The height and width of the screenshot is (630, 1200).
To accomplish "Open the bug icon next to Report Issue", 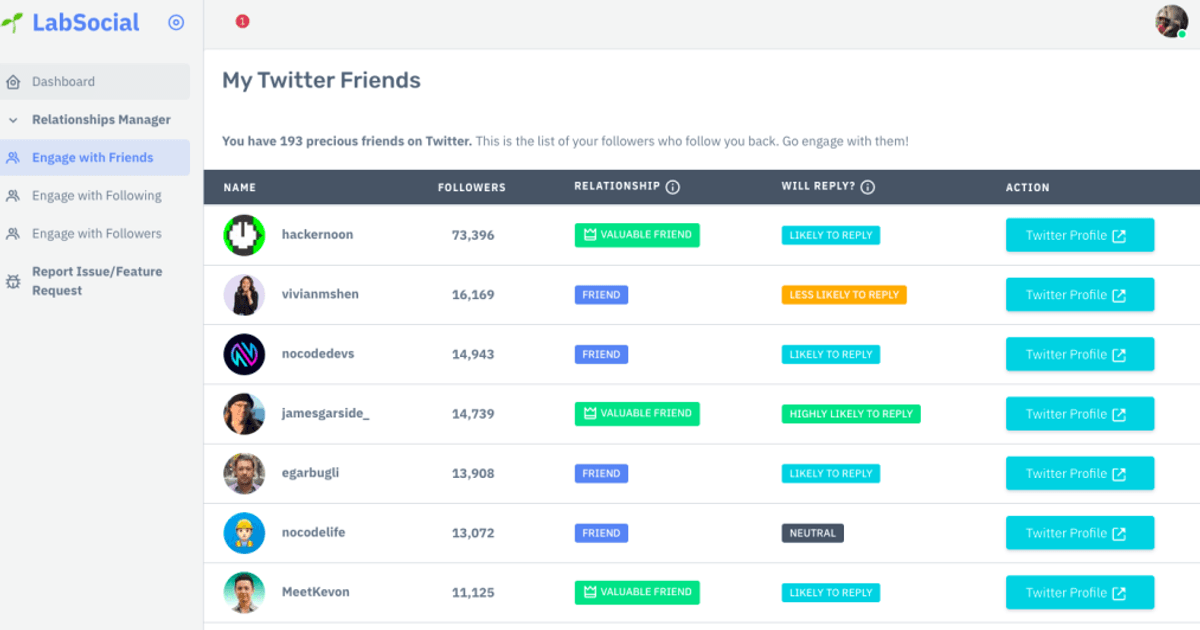I will click(x=14, y=281).
